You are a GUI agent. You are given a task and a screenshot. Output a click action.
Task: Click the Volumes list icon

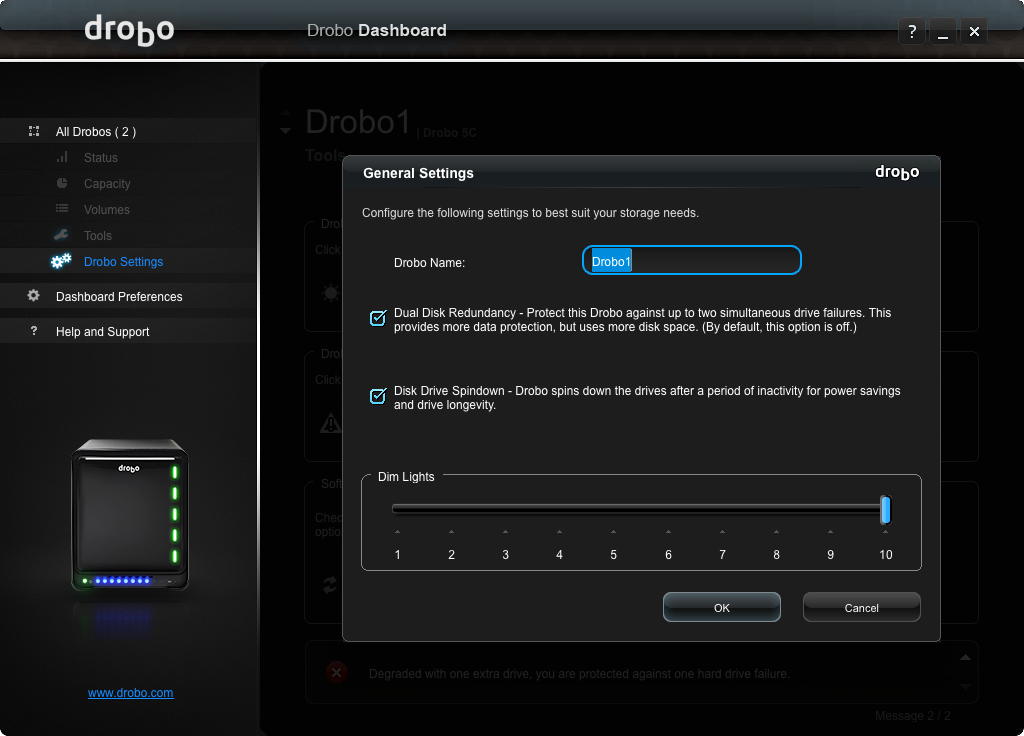tap(62, 210)
